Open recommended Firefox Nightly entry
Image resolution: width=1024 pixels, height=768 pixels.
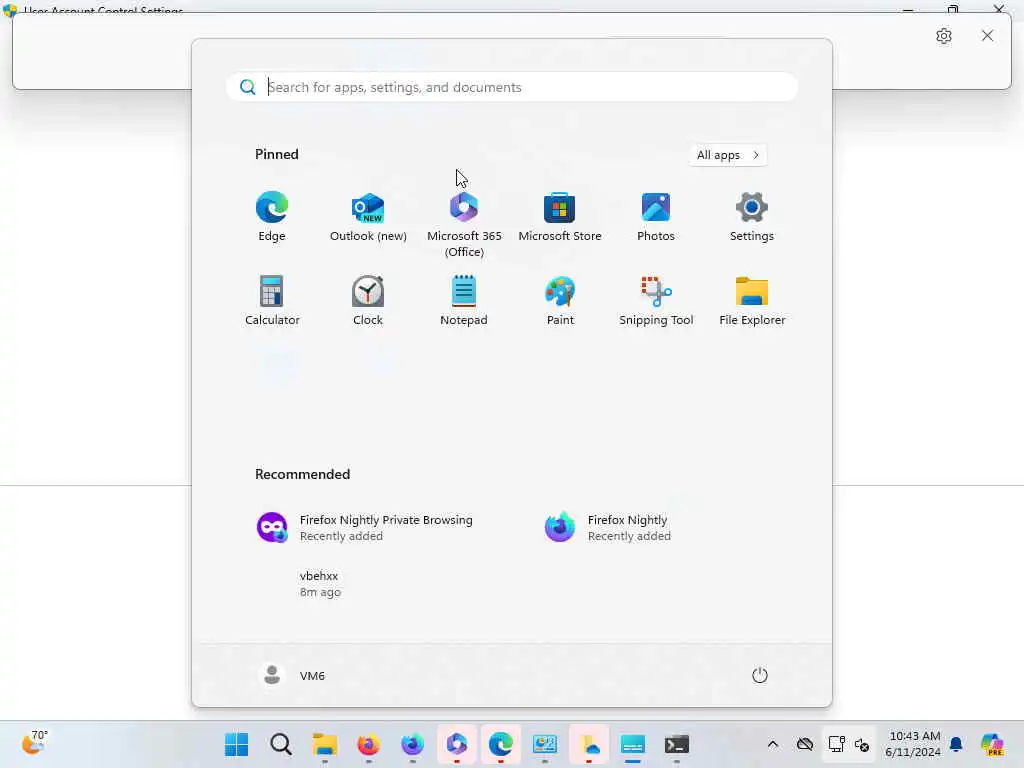click(607, 528)
